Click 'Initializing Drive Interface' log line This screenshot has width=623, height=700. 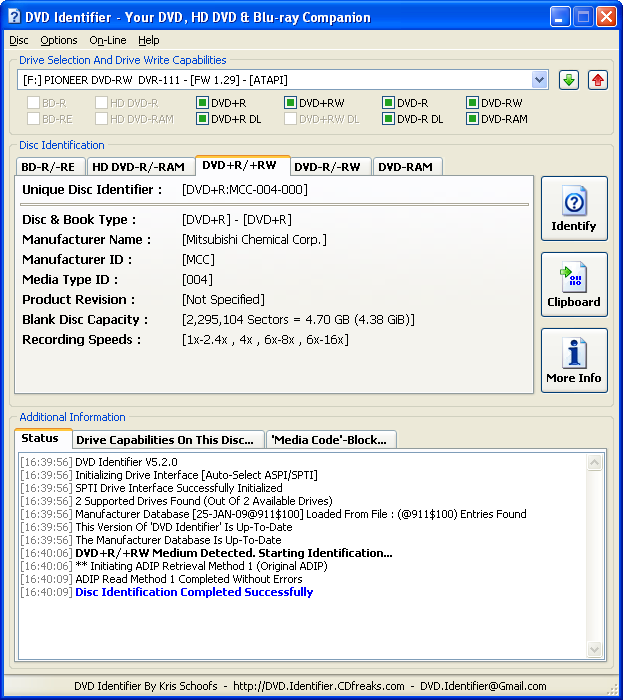coord(196,475)
